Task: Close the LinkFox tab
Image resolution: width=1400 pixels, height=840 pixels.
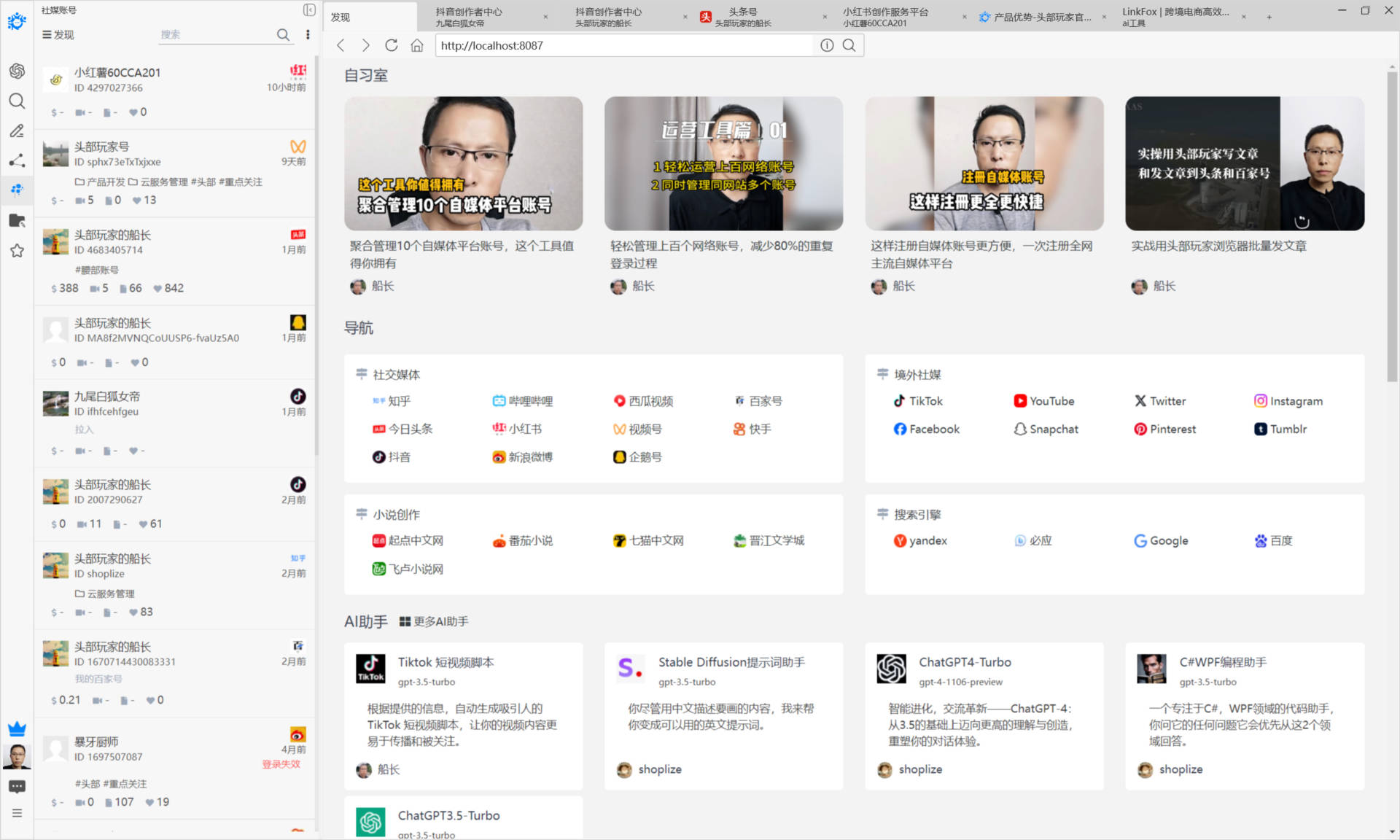Action: [1243, 17]
